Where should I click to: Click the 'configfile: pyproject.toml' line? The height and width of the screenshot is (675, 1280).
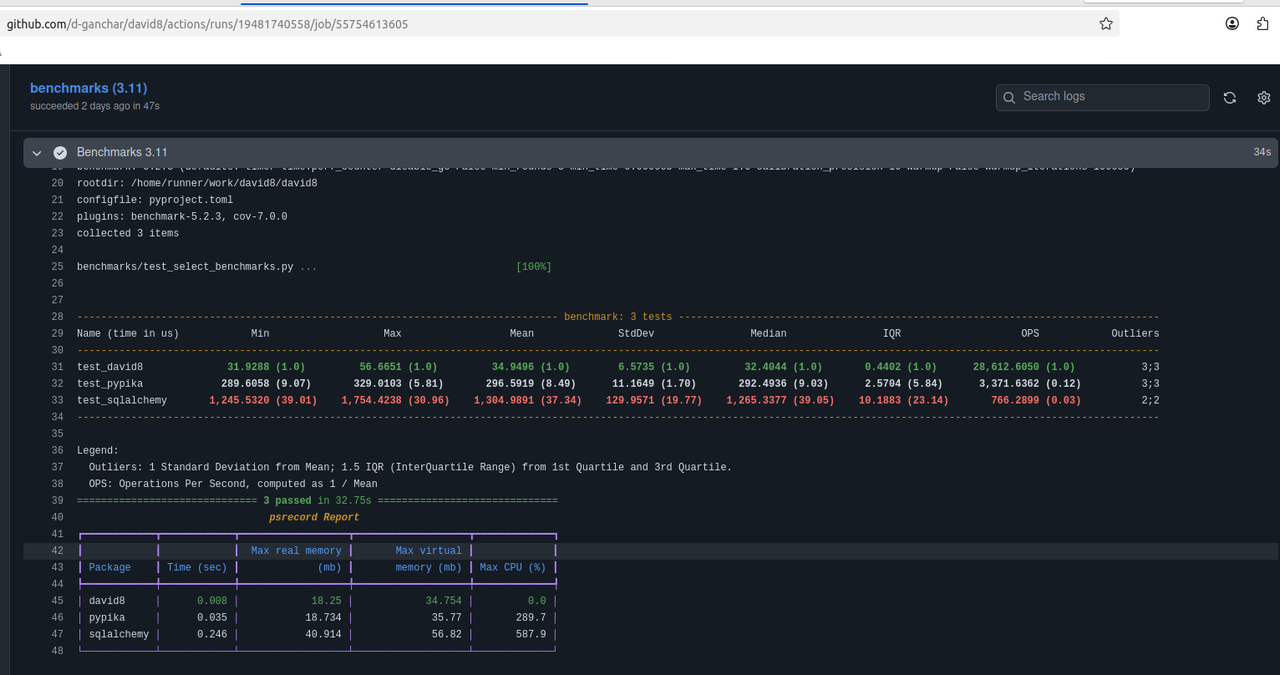(x=155, y=200)
